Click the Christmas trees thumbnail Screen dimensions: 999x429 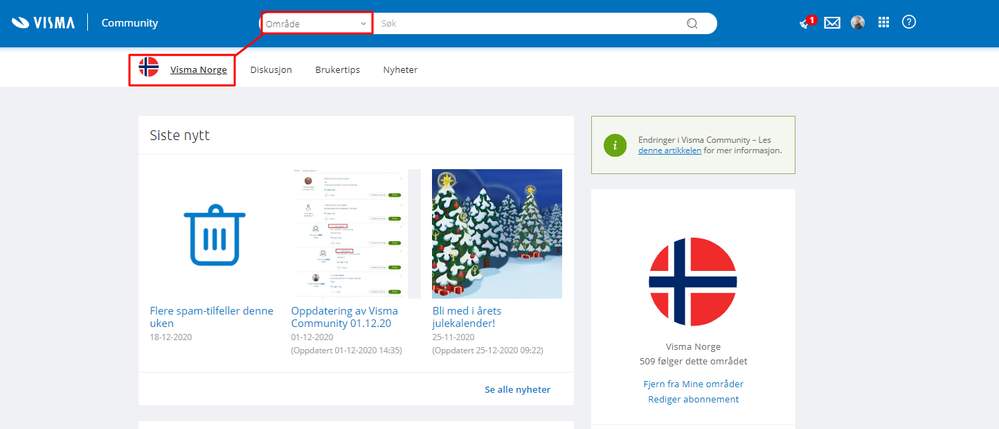point(497,234)
